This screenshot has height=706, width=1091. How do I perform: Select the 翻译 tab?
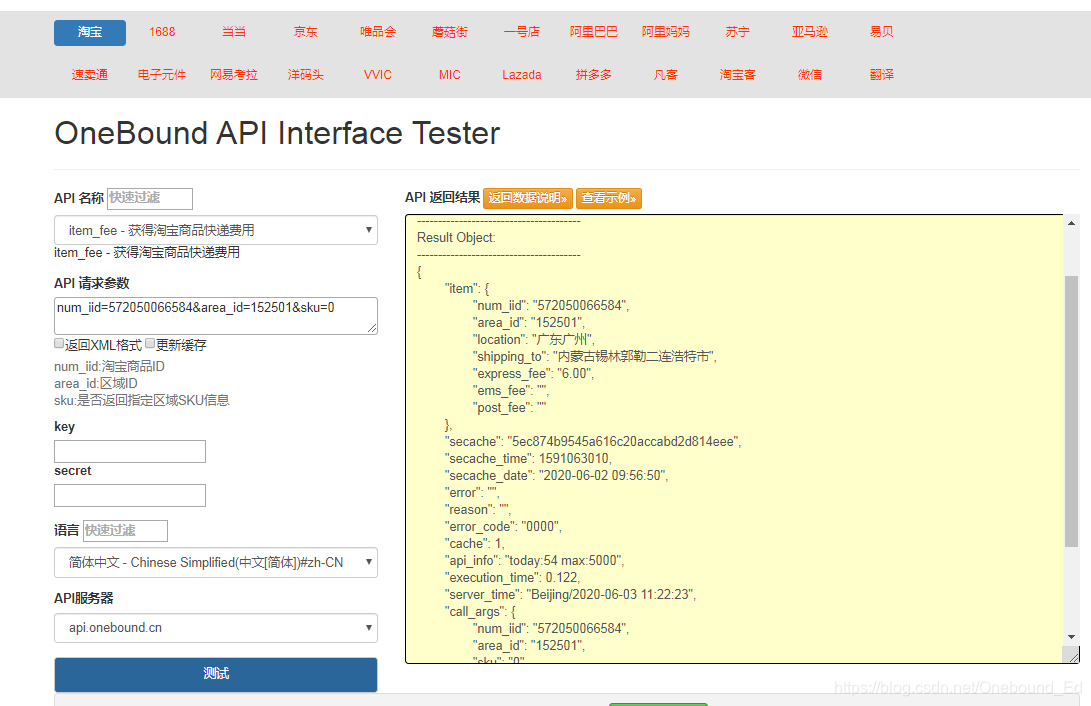click(882, 75)
